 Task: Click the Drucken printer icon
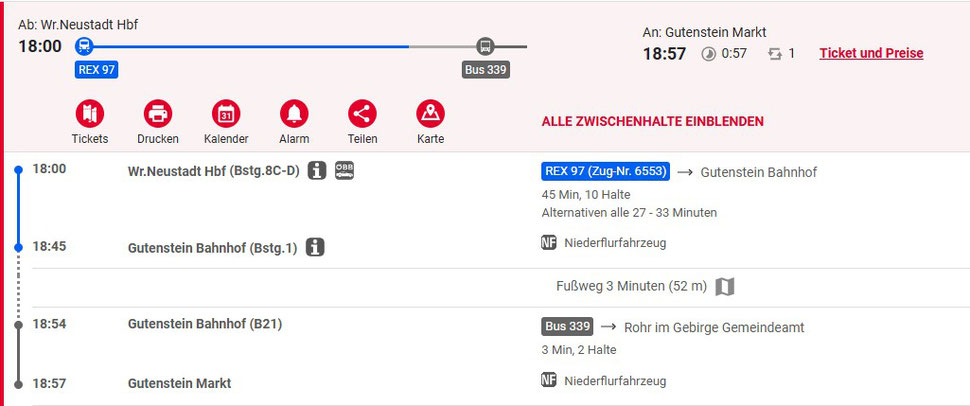pos(158,113)
